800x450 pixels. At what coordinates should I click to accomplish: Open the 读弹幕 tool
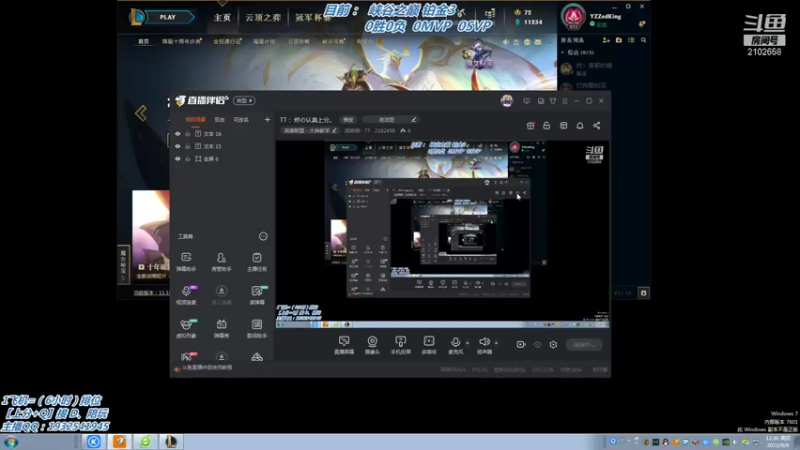tap(257, 295)
